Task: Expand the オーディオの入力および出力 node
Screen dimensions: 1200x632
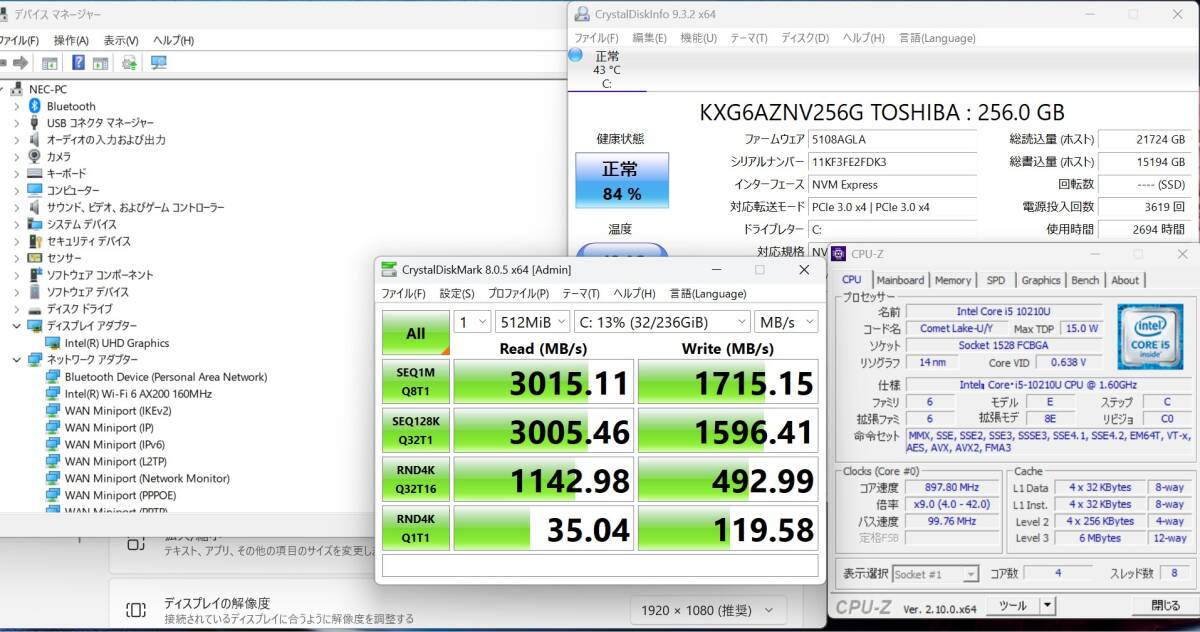Action: coord(16,140)
